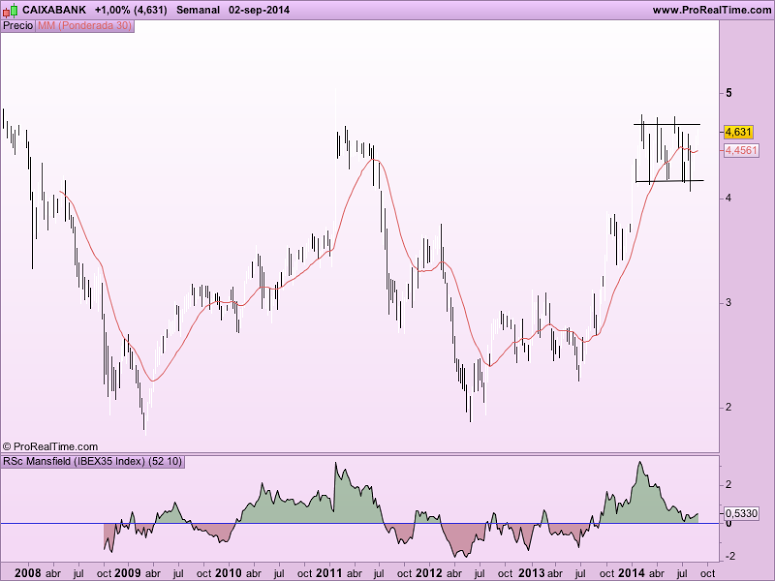This screenshot has width=775, height=581.
Task: Click the 0,5330 RSc value tag
Action: click(x=743, y=514)
